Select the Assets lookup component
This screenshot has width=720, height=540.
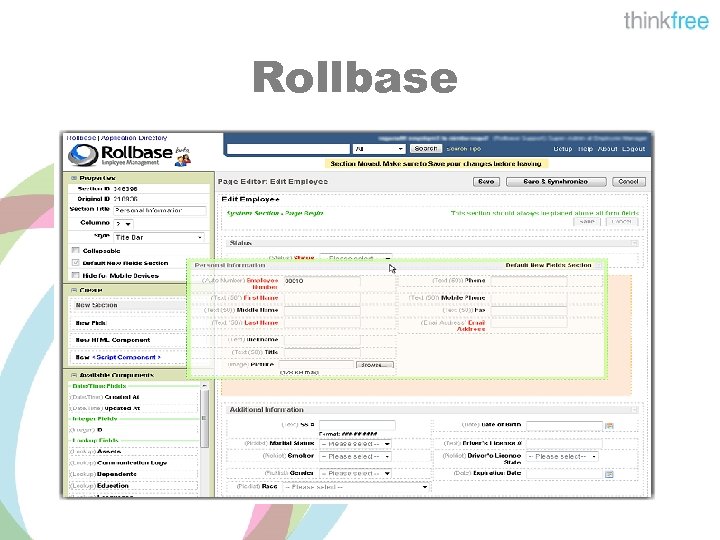pyautogui.click(x=133, y=451)
